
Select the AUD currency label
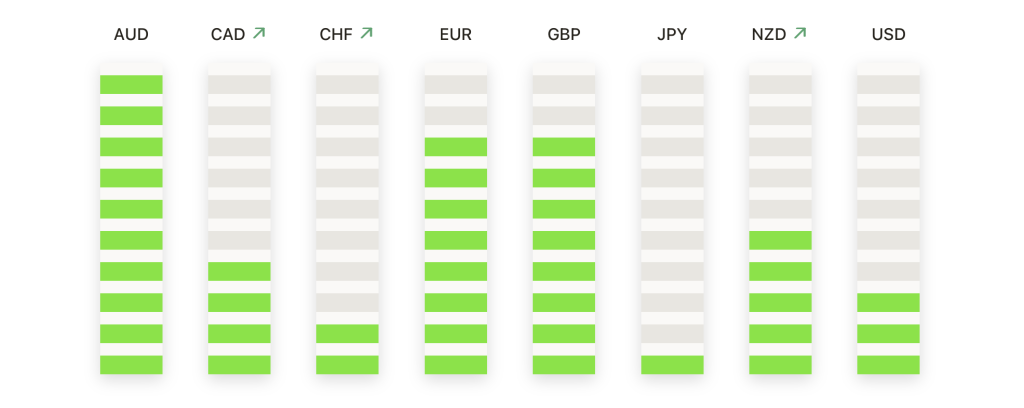131,35
